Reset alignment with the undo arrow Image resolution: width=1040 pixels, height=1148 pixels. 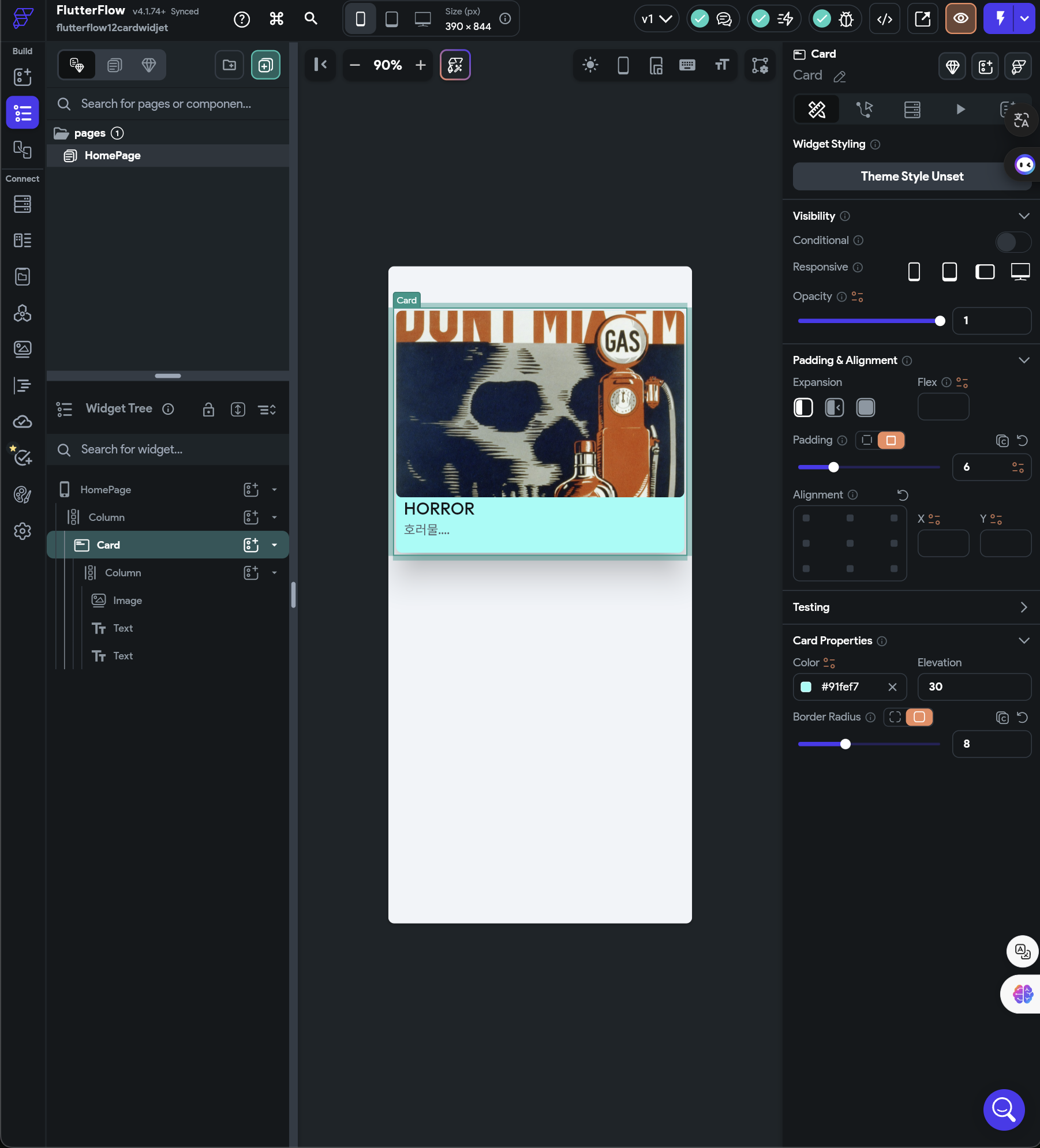(903, 495)
